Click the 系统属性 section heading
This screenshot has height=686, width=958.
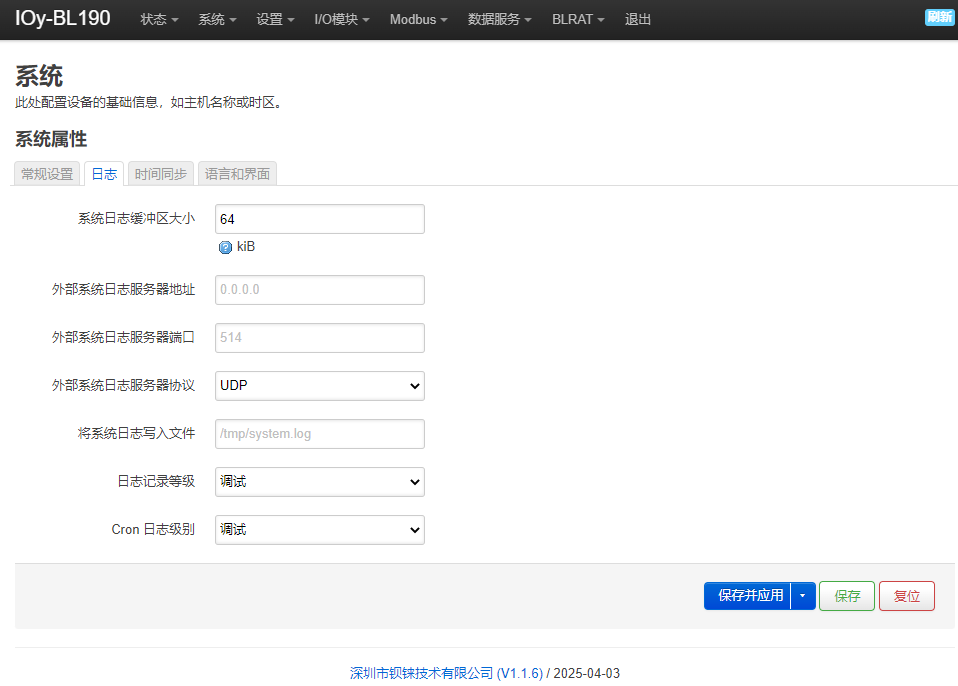pos(51,139)
